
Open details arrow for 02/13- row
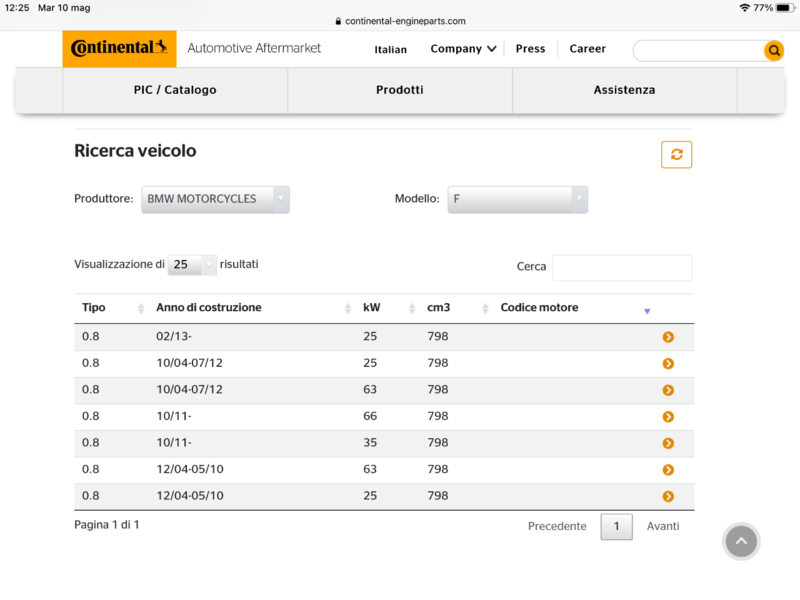(668, 337)
